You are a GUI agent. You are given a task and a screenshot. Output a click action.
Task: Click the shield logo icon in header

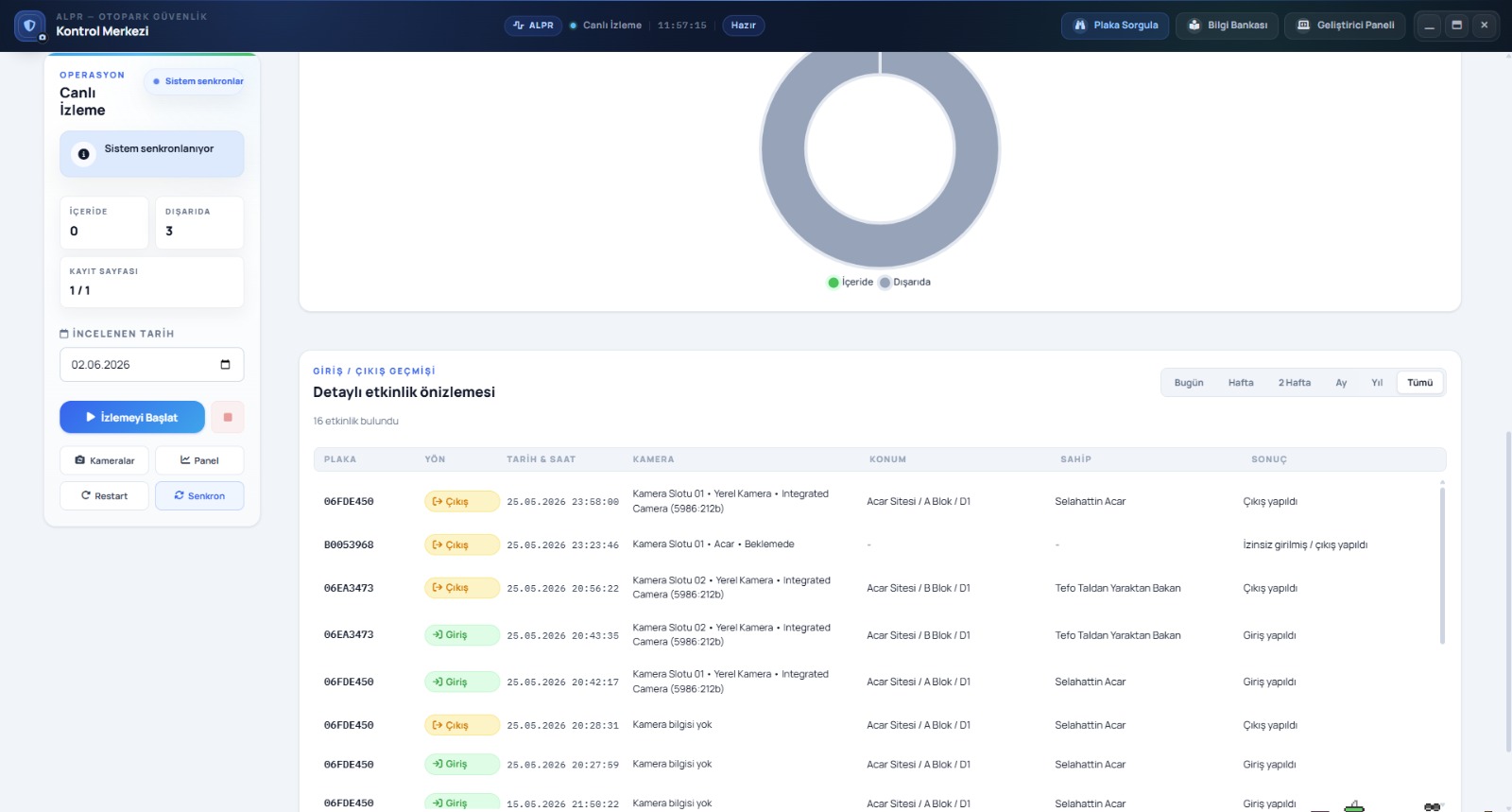pyautogui.click(x=29, y=26)
